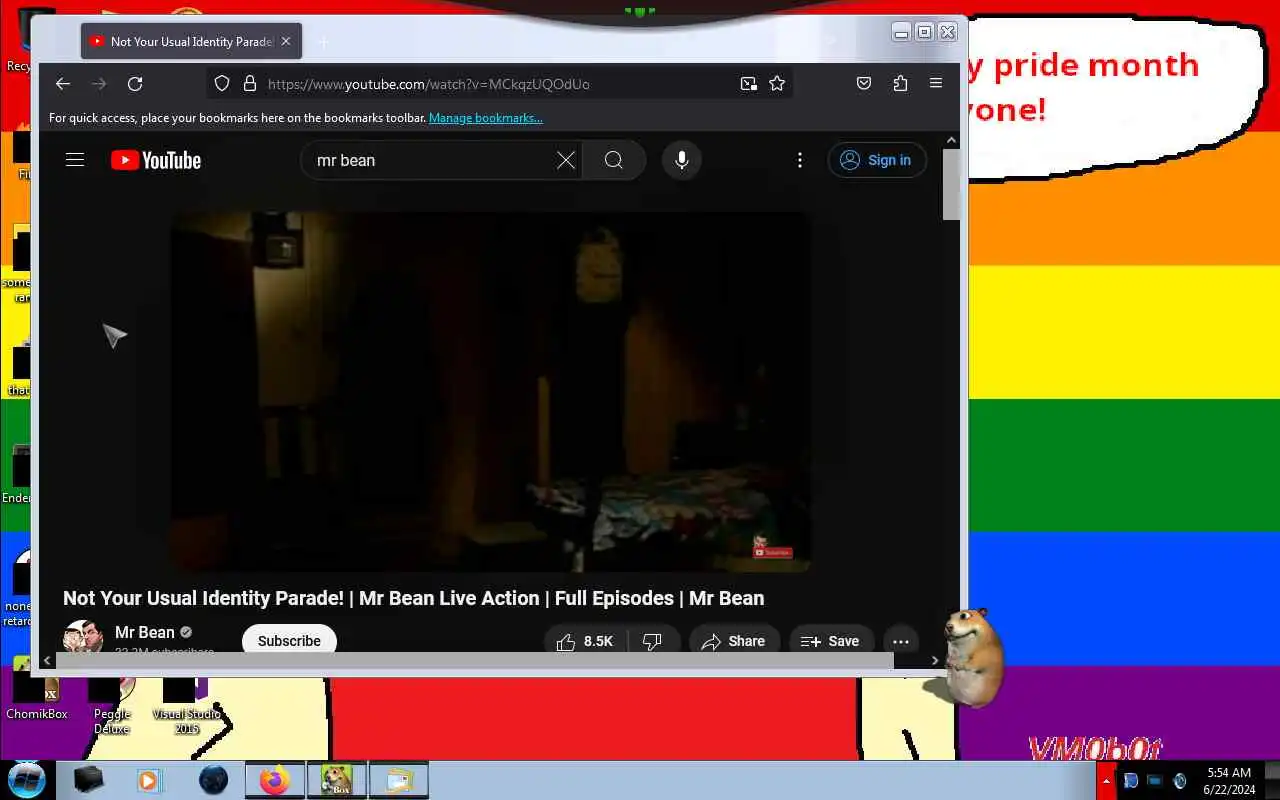Open the file explorer taskbar button
The image size is (1280, 800).
[399, 779]
